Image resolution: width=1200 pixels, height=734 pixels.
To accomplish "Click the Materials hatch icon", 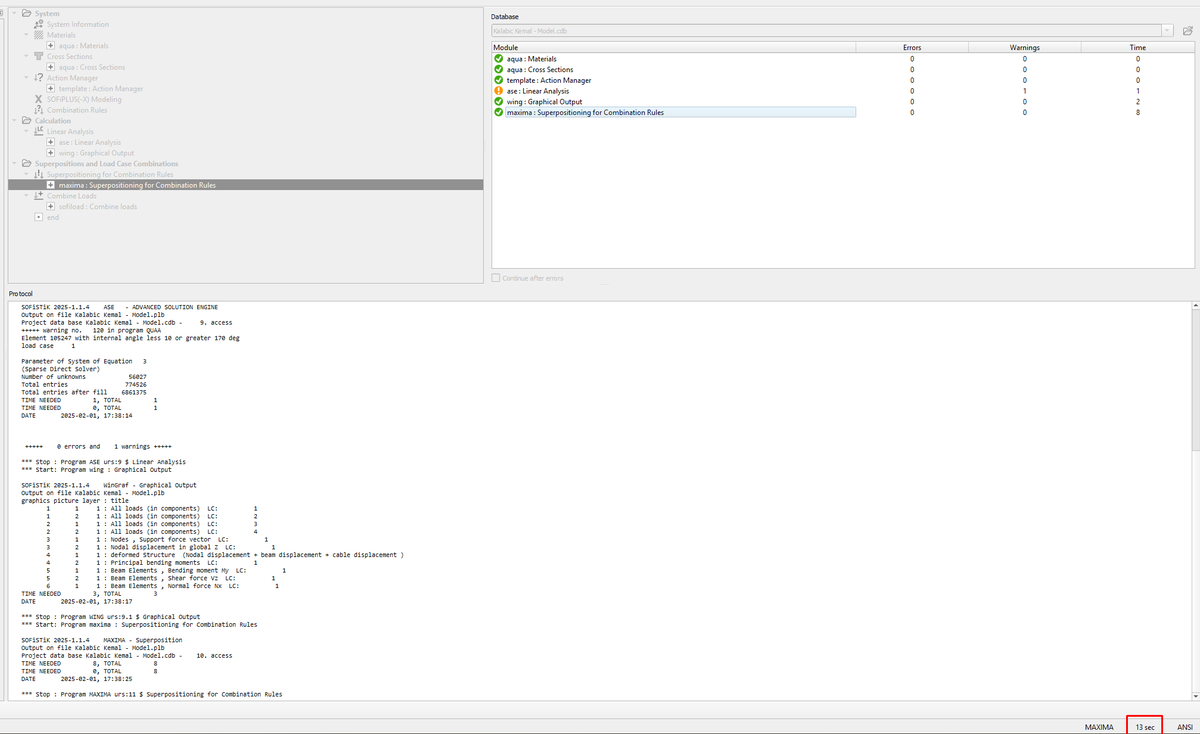I will (x=41, y=35).
